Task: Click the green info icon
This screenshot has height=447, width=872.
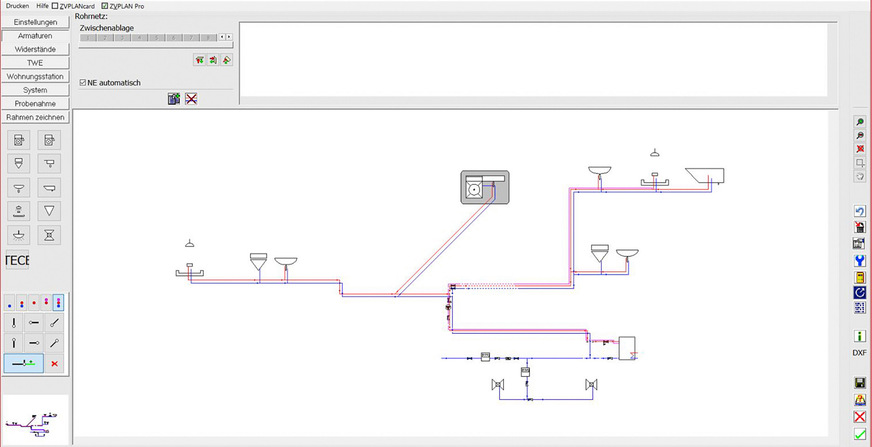Action: click(x=859, y=336)
